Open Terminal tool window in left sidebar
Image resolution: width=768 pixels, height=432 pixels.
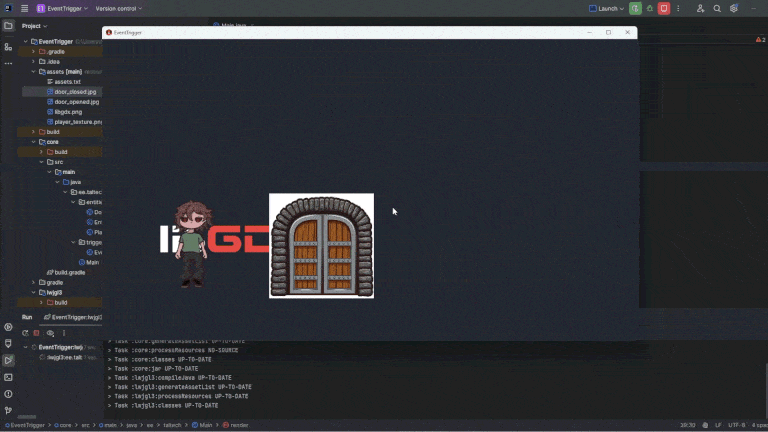[8, 377]
